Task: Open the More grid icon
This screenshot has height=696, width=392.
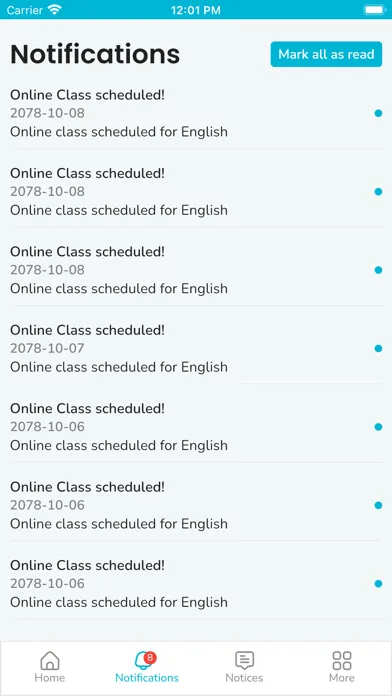Action: click(342, 660)
